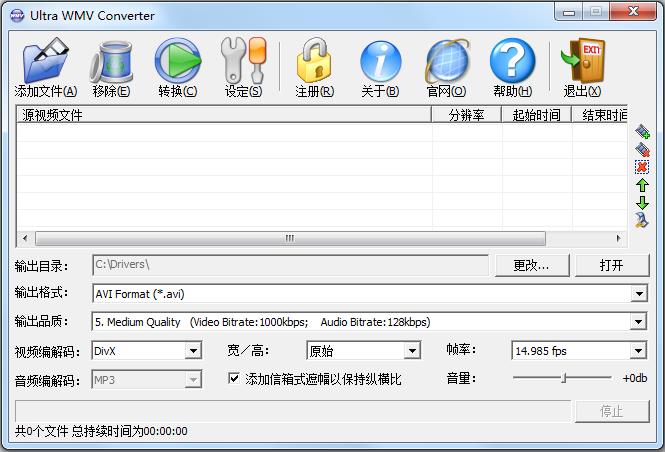Click the add video clip side icon
This screenshot has height=452, width=665.
pyautogui.click(x=643, y=132)
